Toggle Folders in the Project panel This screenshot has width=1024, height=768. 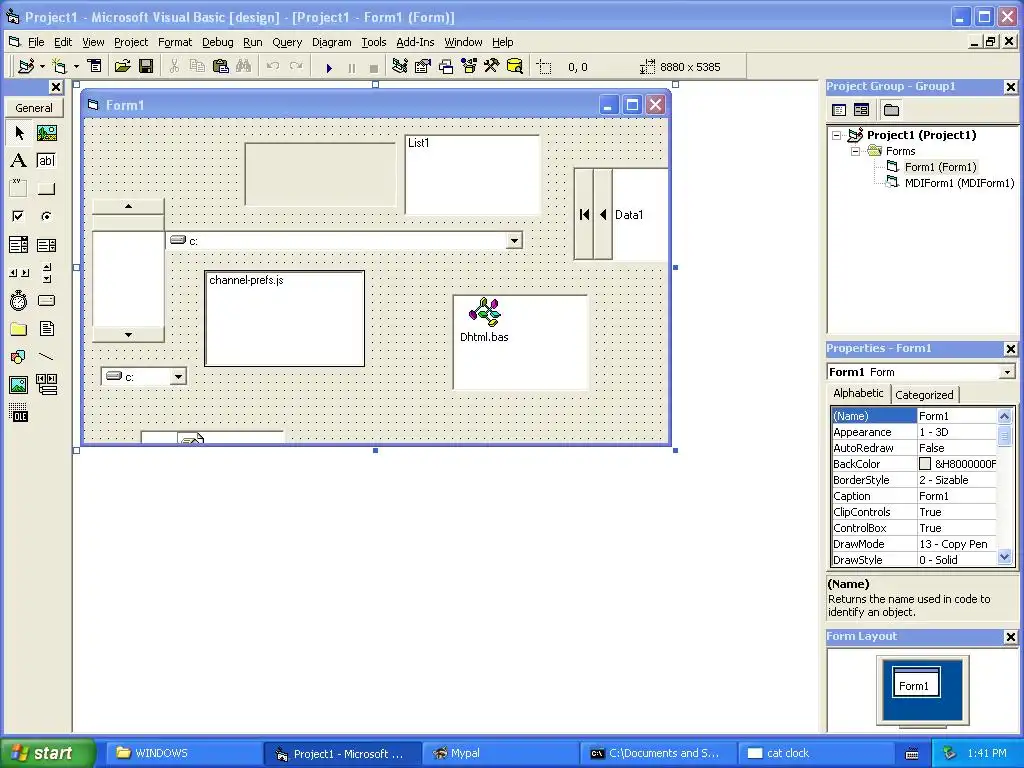point(891,110)
